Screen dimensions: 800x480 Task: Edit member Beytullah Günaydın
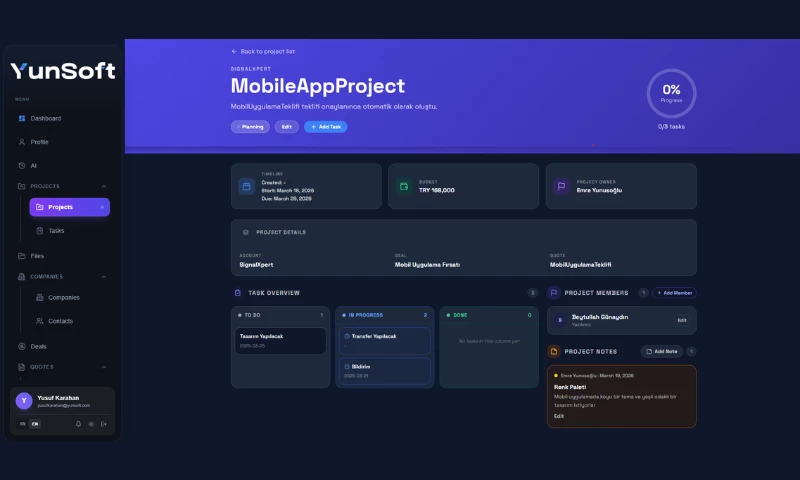click(x=682, y=320)
